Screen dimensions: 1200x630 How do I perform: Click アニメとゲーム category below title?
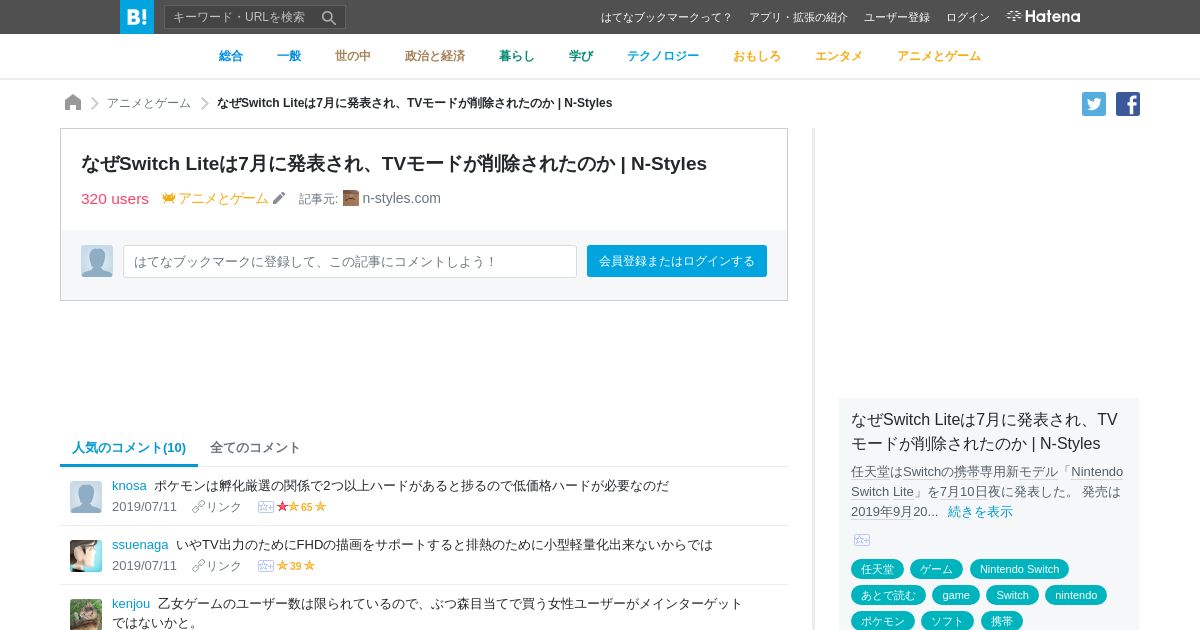(223, 198)
